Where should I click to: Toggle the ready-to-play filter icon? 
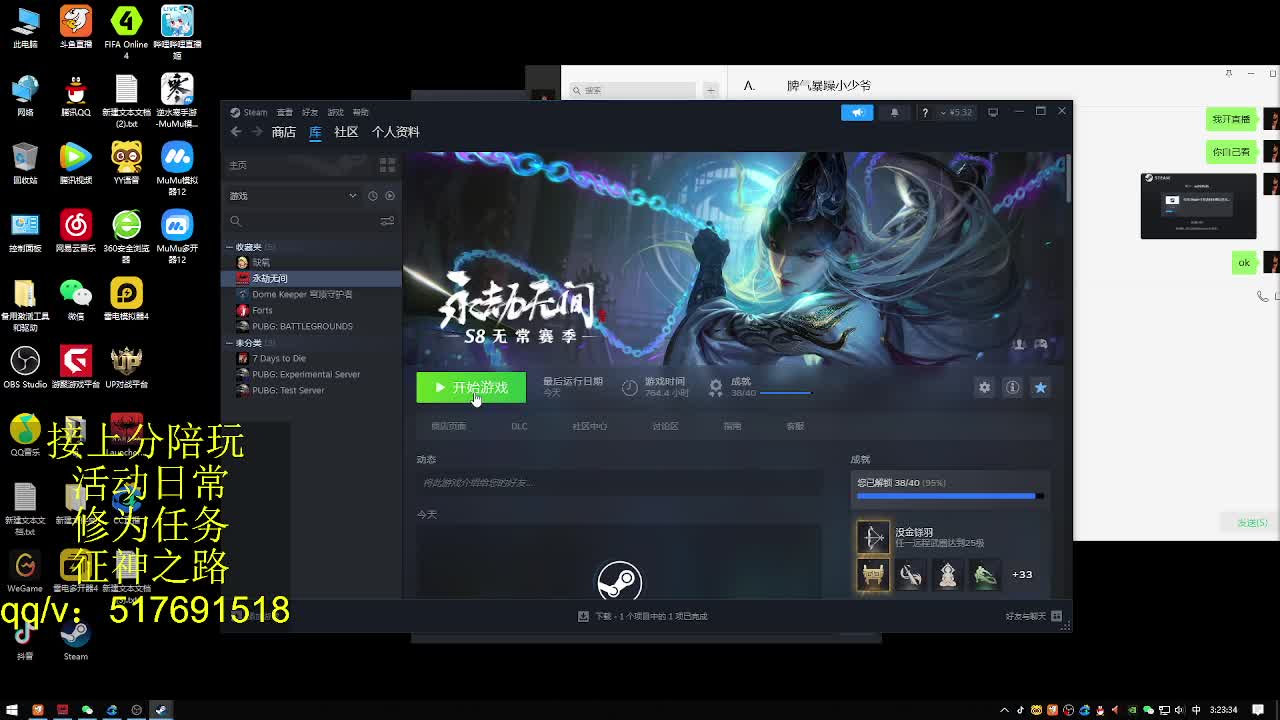(x=390, y=196)
